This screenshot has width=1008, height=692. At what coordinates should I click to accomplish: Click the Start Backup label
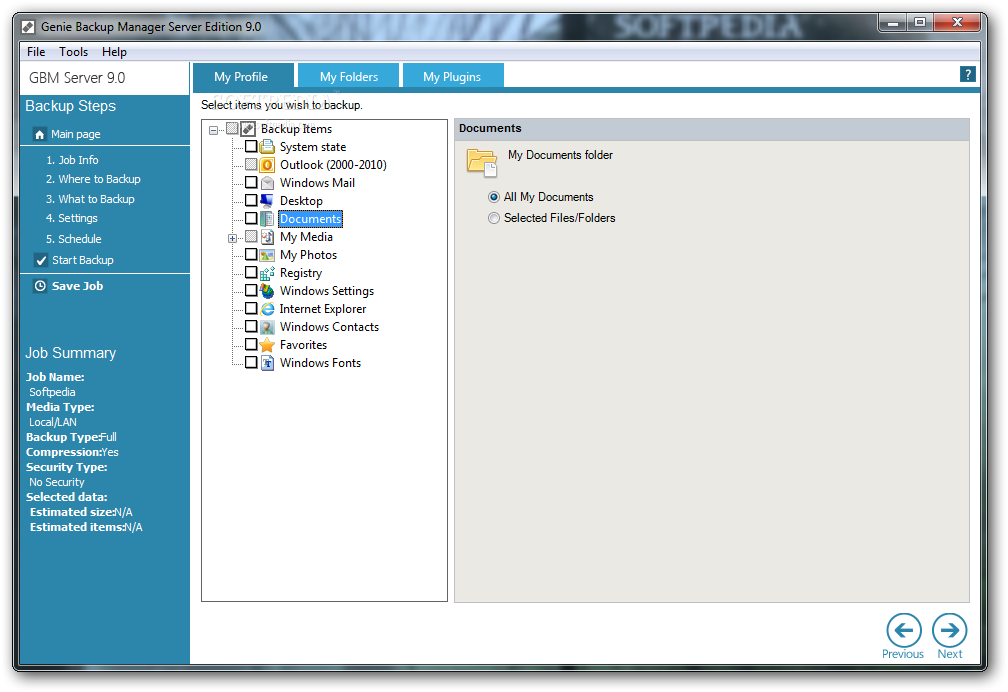click(83, 260)
